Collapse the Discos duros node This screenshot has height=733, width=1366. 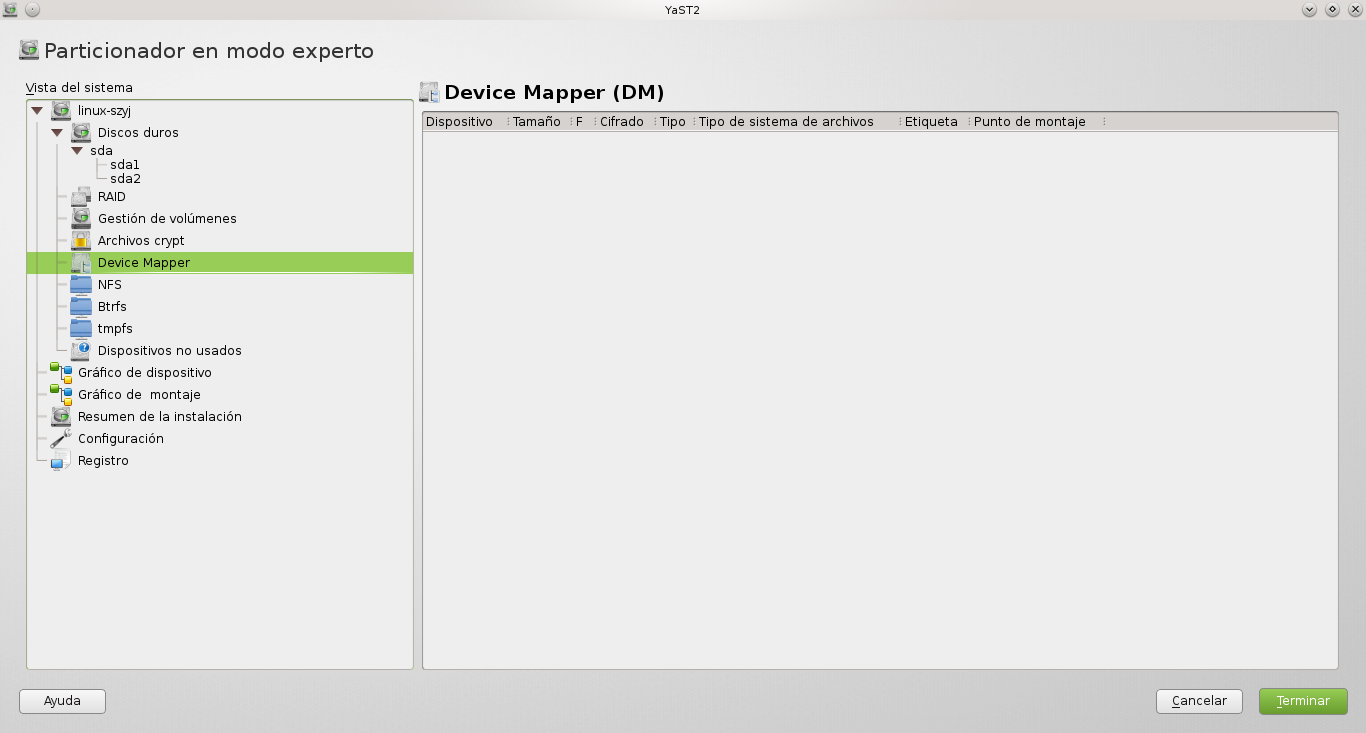pyautogui.click(x=56, y=132)
